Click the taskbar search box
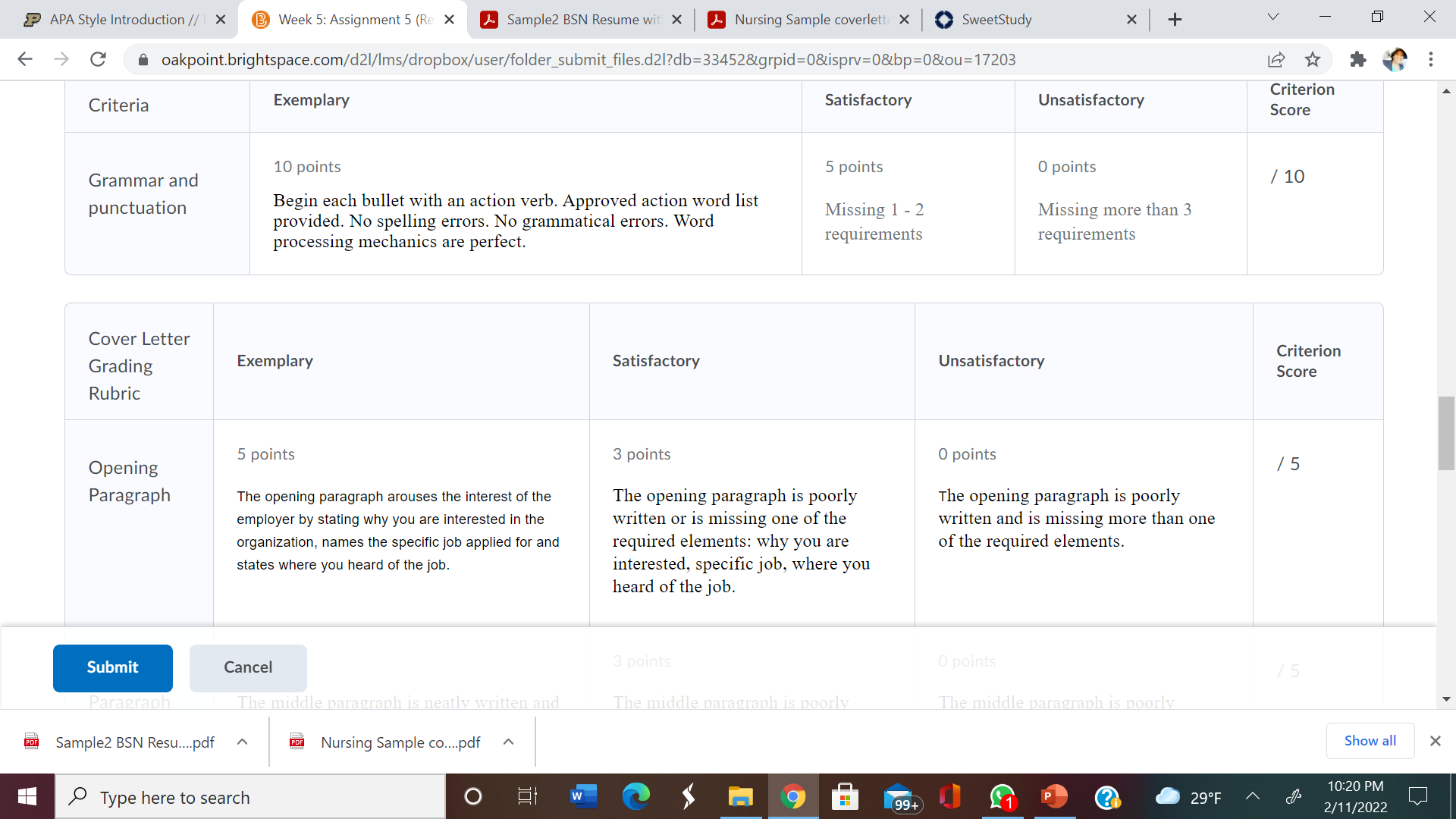Viewport: 1456px width, 819px height. tap(250, 797)
